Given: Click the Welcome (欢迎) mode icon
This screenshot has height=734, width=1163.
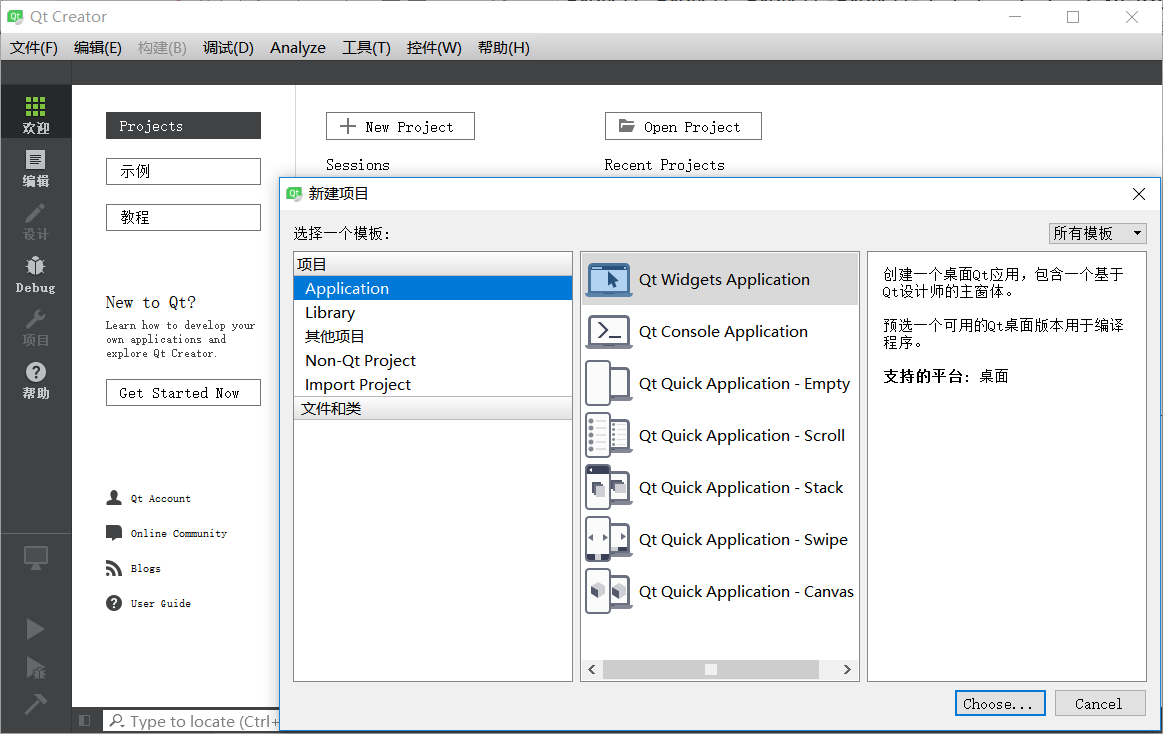Looking at the screenshot, I should click(x=36, y=115).
